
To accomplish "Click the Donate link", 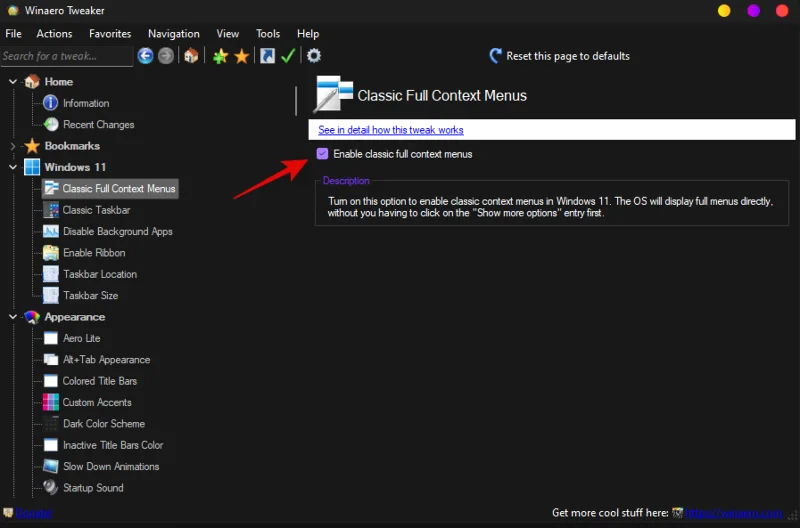I will pyautogui.click(x=34, y=513).
